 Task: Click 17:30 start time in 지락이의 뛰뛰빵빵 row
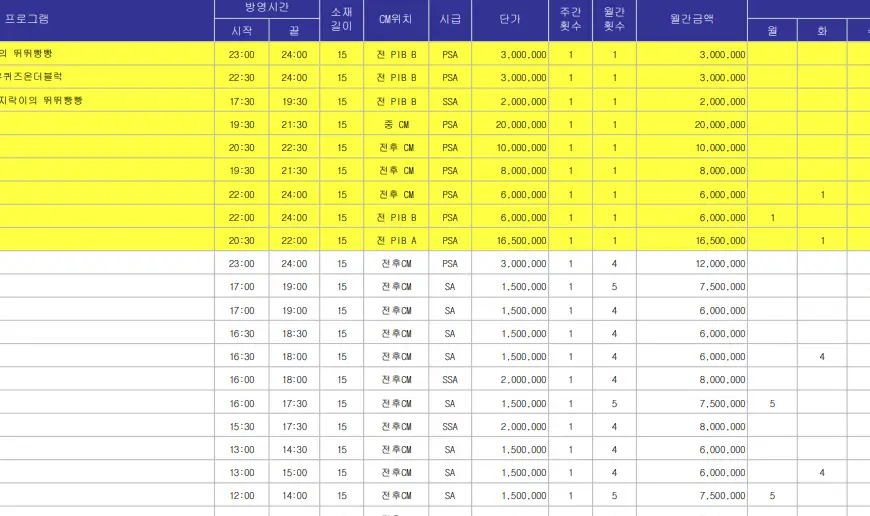click(x=241, y=102)
